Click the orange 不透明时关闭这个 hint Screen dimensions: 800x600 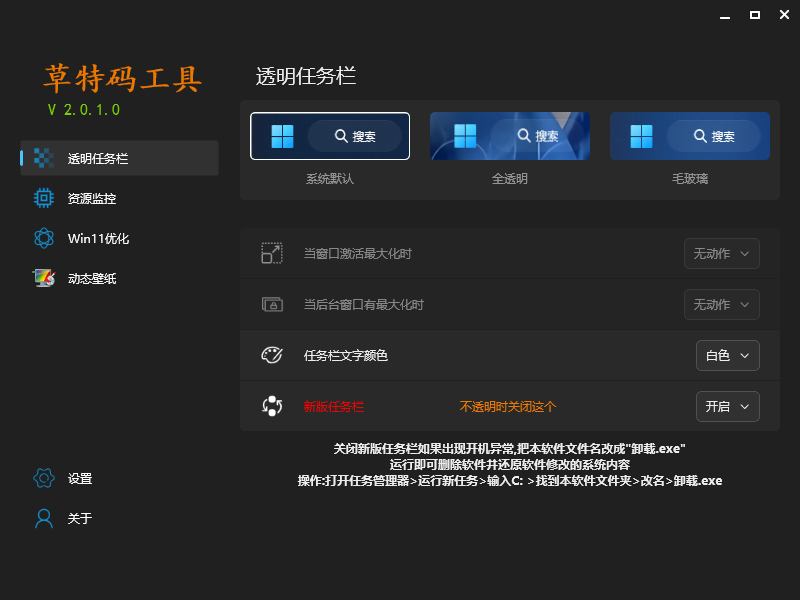tap(508, 407)
